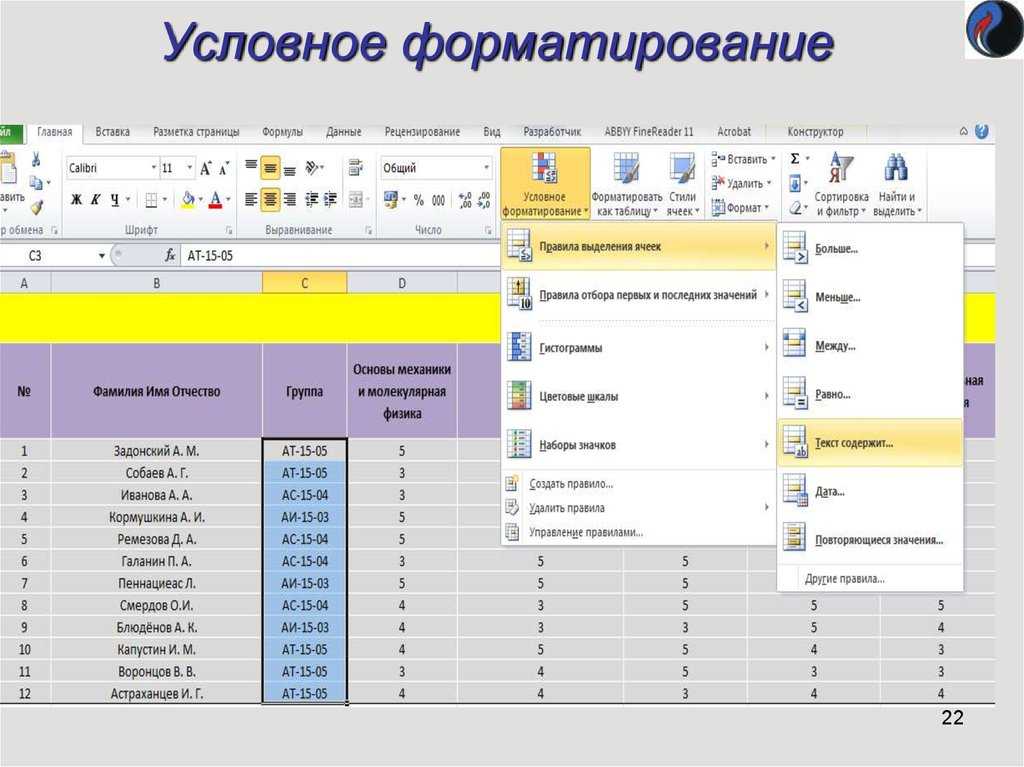
Task: Choose Меньше... highlight rule
Action: [870, 297]
